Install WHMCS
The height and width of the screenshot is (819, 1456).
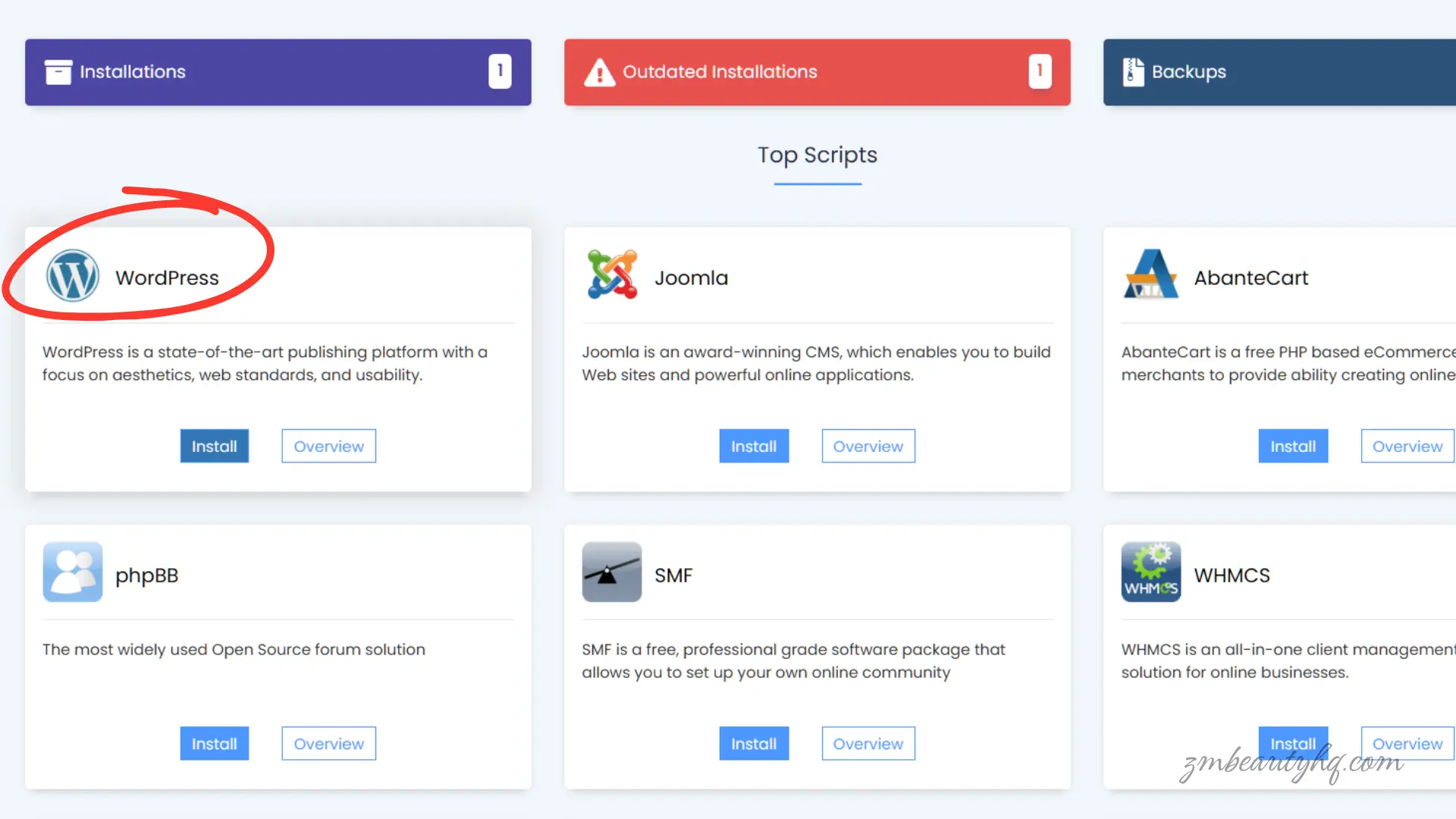(1293, 743)
